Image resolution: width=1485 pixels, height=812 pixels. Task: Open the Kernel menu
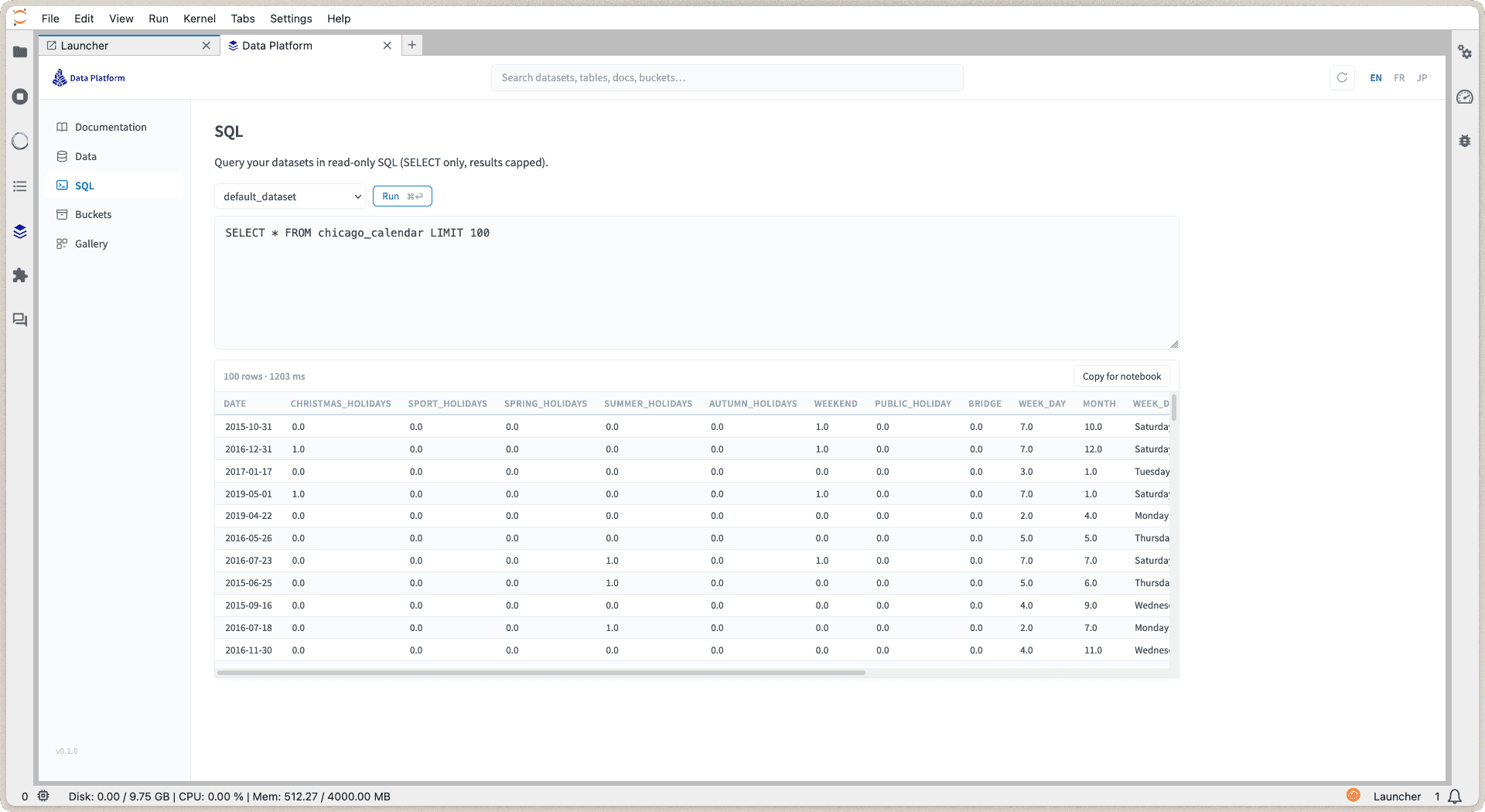(200, 19)
